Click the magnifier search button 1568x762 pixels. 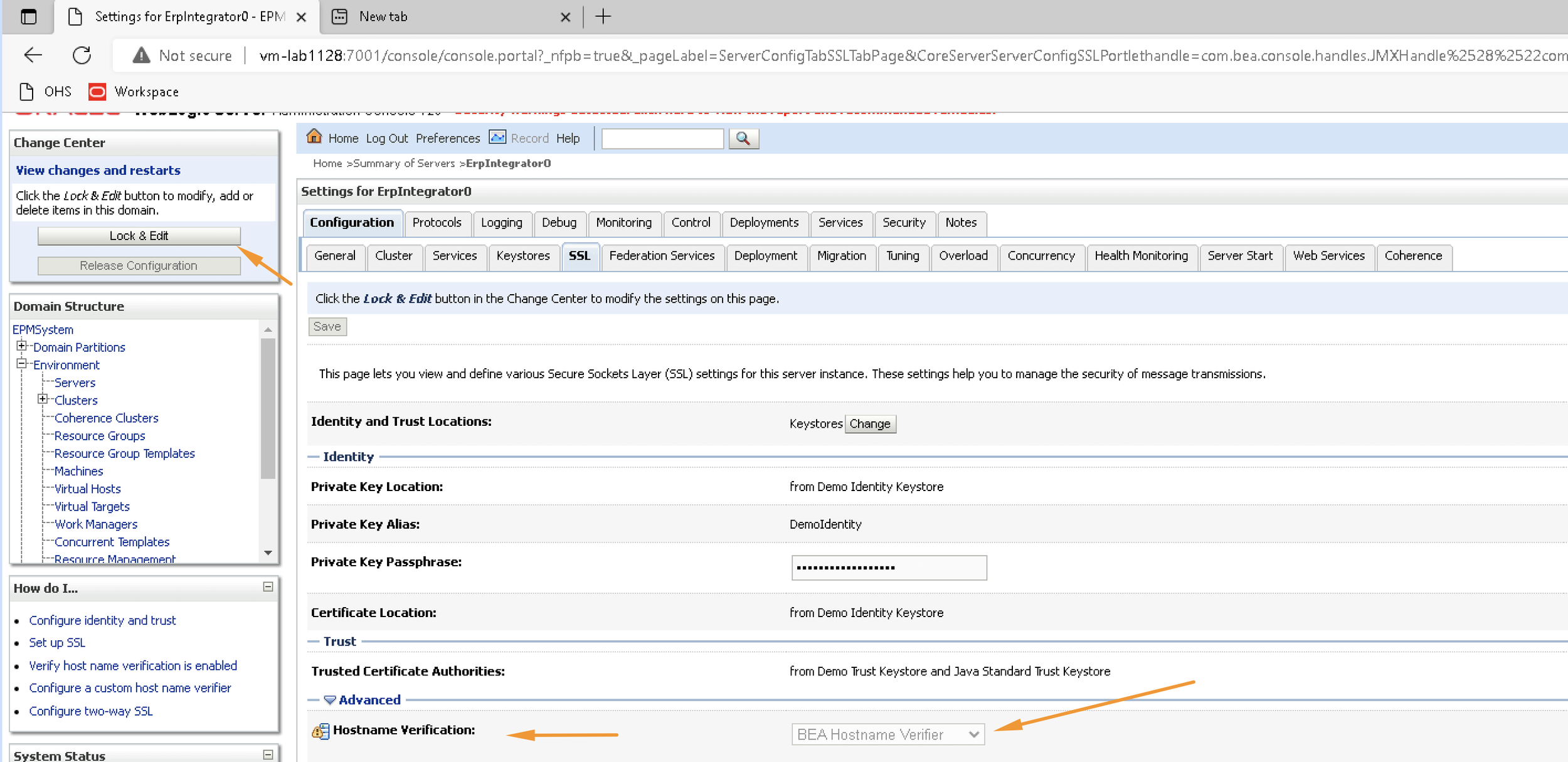pos(743,139)
